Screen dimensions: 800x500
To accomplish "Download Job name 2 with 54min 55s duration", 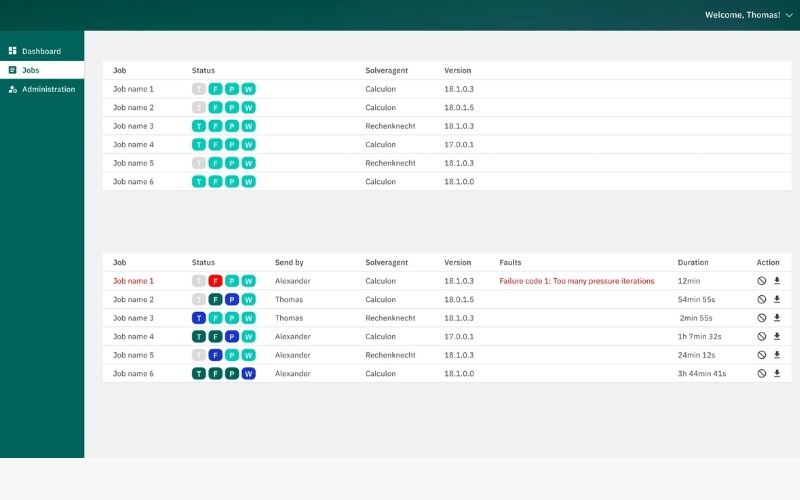I will [x=777, y=299].
